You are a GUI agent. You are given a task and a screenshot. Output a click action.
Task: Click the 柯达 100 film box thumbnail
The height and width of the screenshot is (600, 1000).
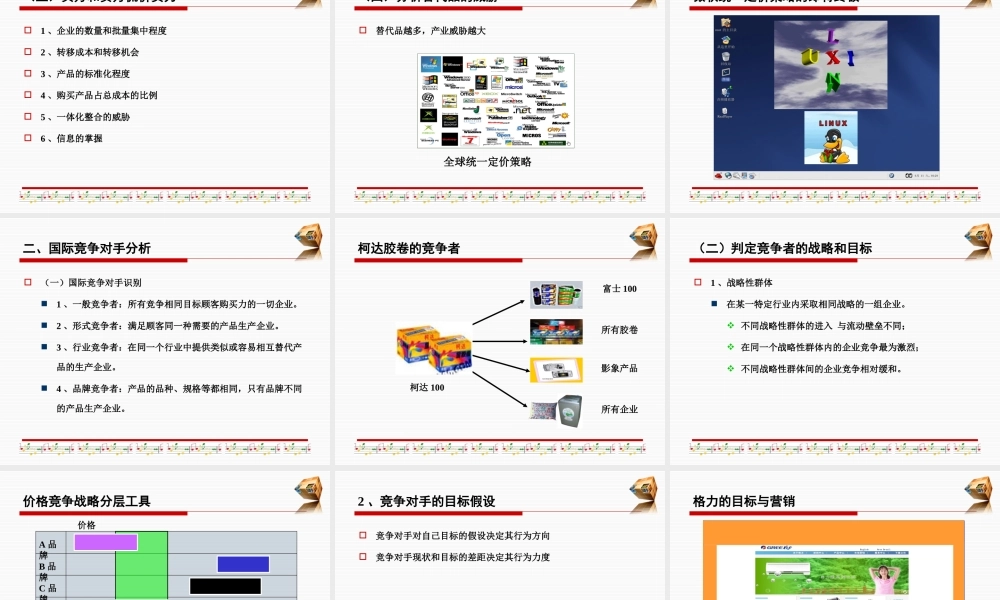pos(432,348)
